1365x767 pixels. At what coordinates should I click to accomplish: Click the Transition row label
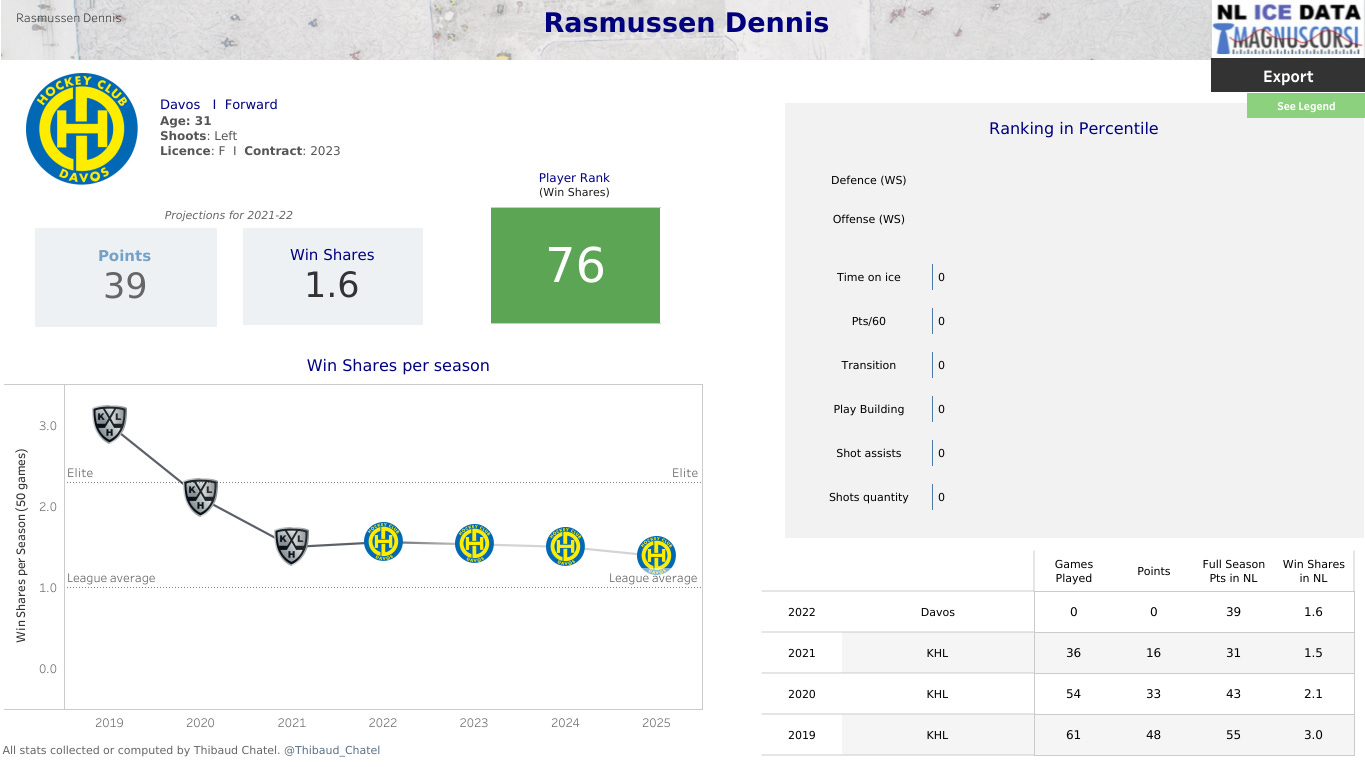[x=869, y=365]
